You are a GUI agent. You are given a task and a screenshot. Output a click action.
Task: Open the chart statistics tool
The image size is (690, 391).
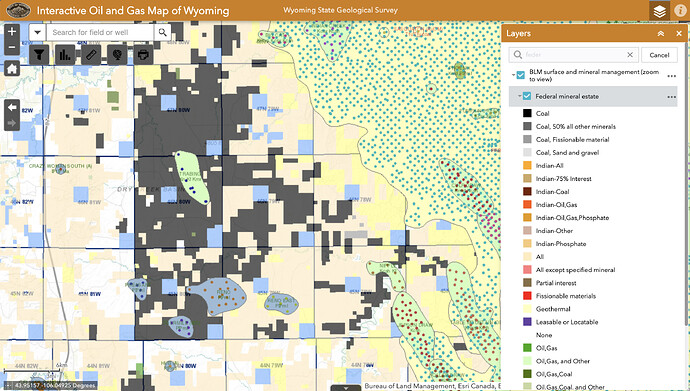point(65,55)
